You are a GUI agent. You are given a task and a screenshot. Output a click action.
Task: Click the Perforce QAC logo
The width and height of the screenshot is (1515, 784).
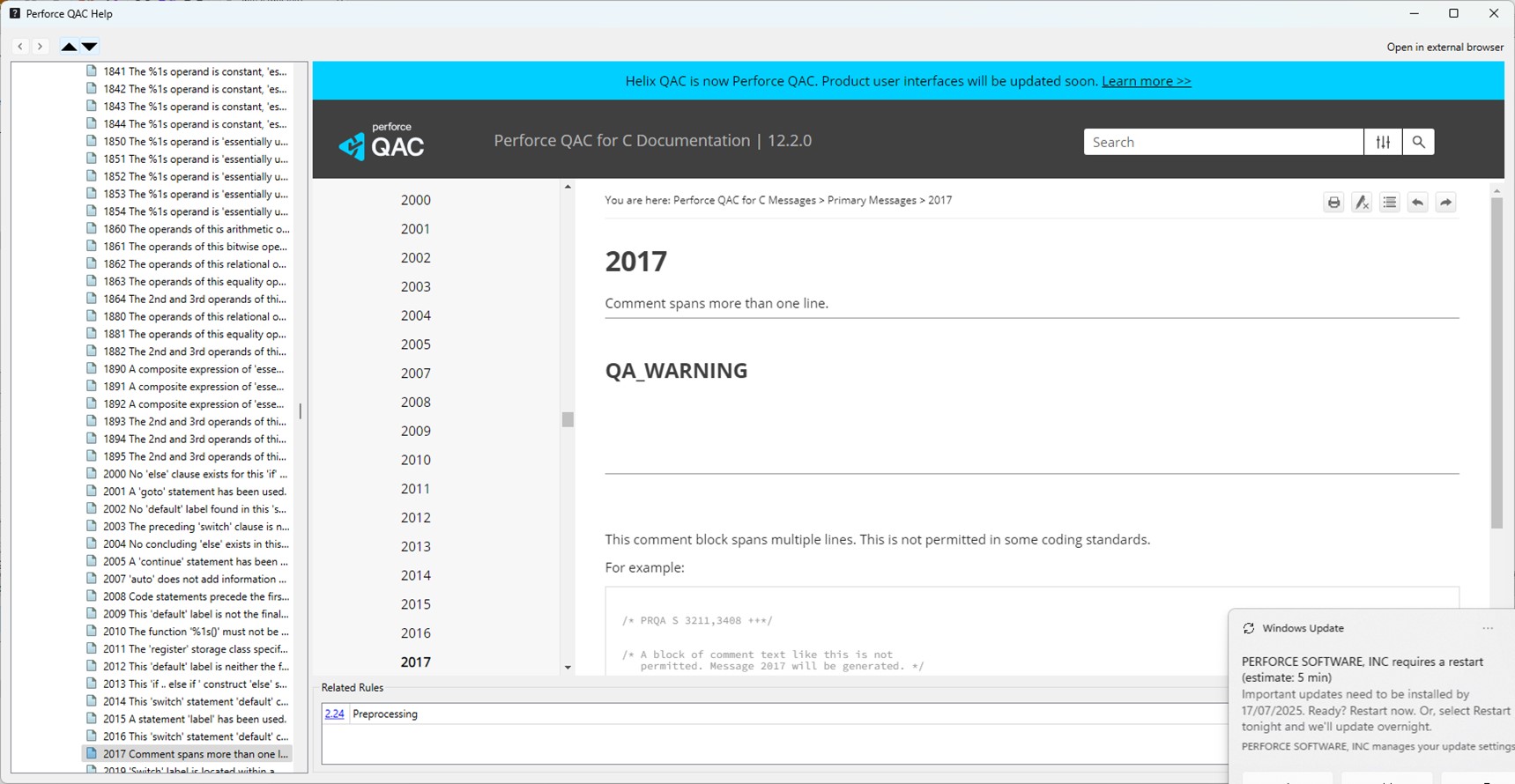coord(382,142)
